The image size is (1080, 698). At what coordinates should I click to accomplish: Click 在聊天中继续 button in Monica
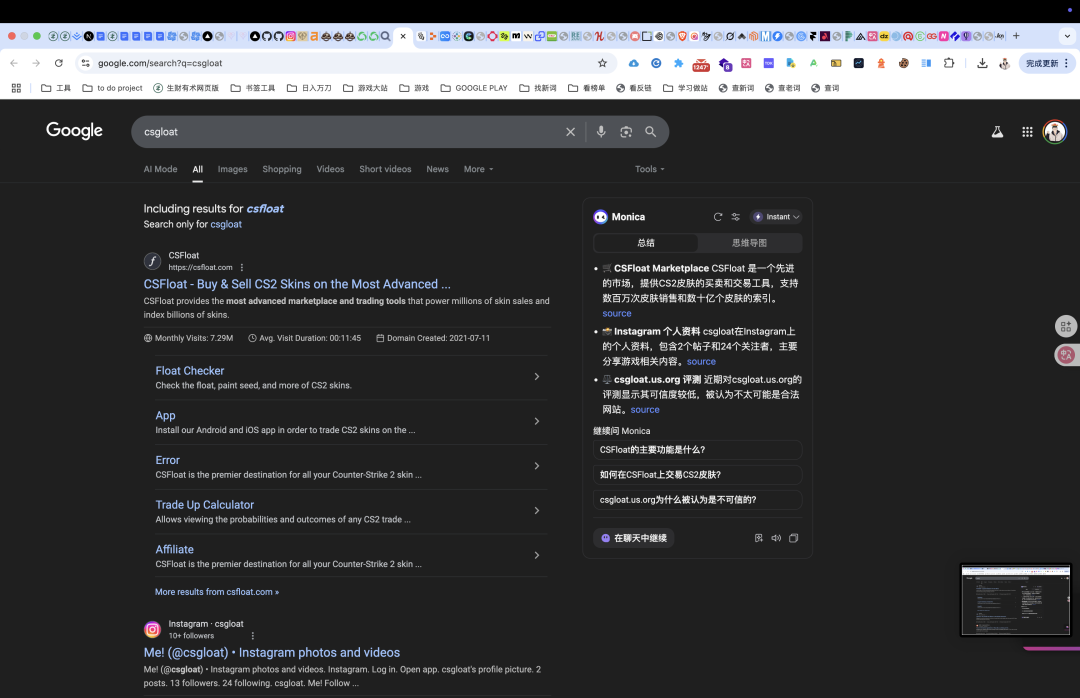[x=634, y=538]
